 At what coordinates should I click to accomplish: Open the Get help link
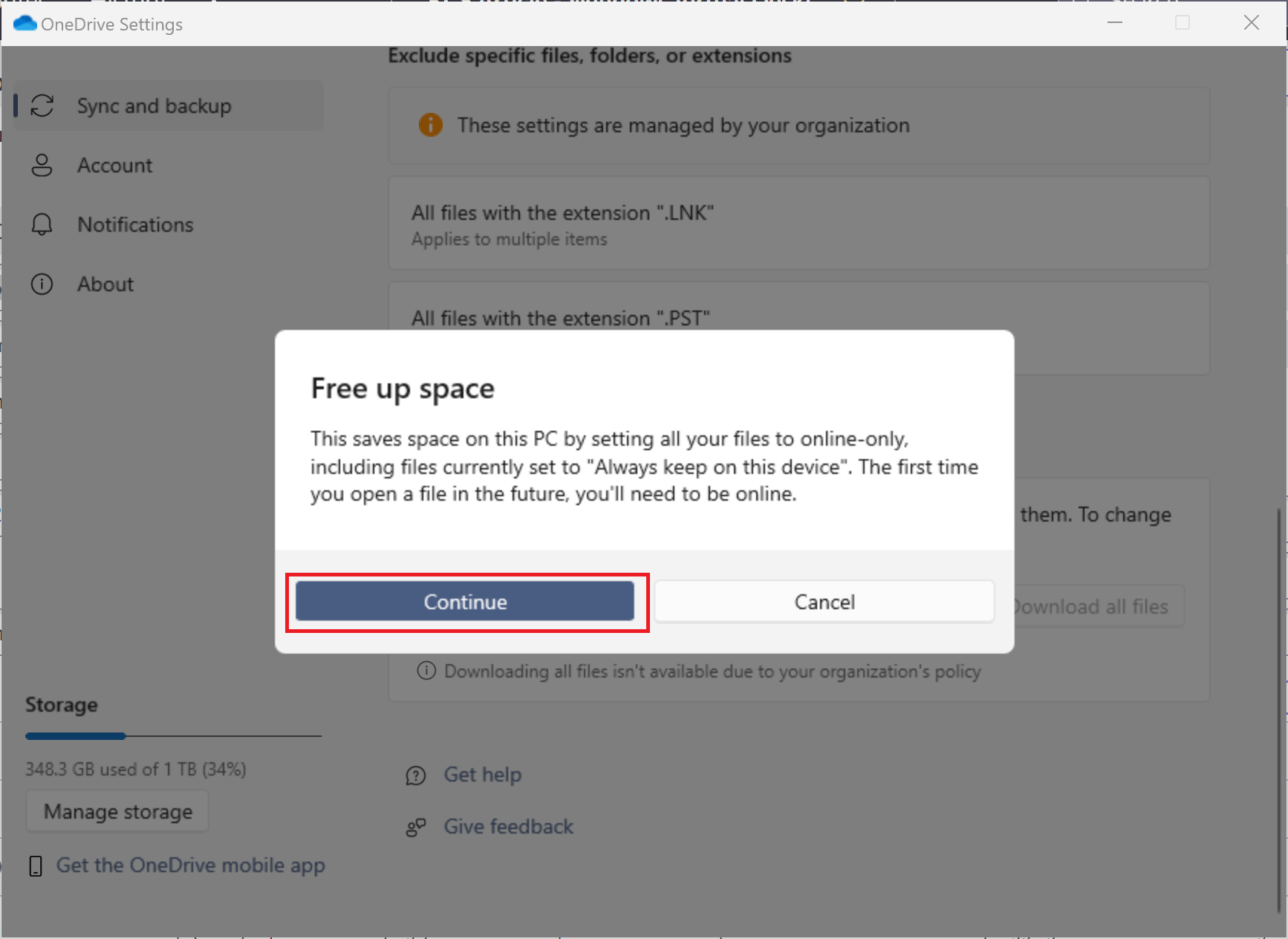[483, 775]
